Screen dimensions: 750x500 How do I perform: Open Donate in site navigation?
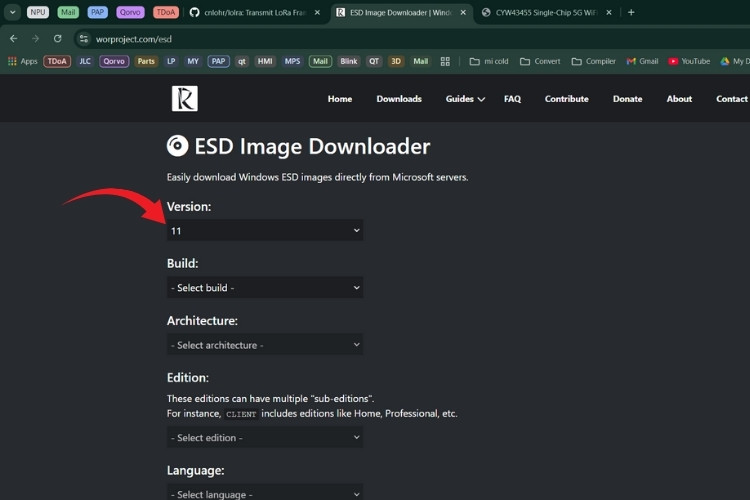(628, 99)
